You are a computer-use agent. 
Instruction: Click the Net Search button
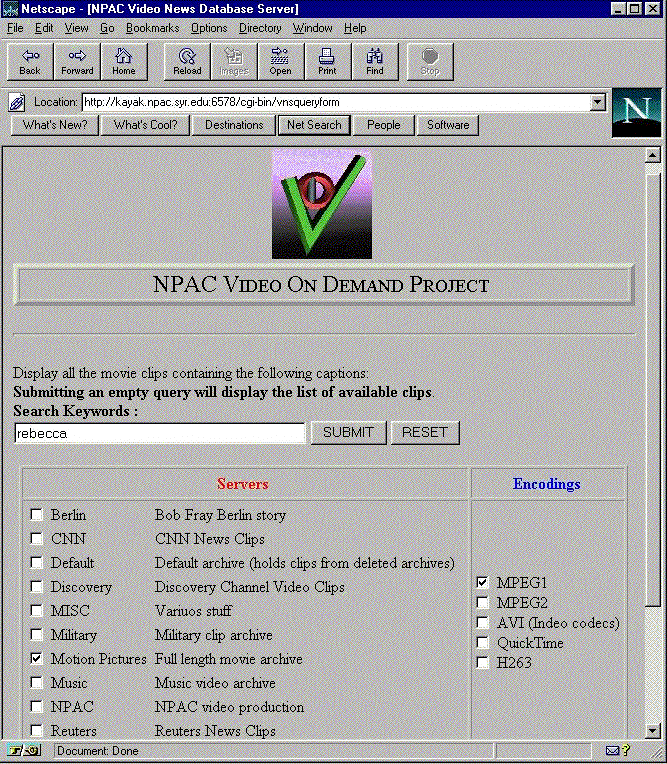click(314, 125)
